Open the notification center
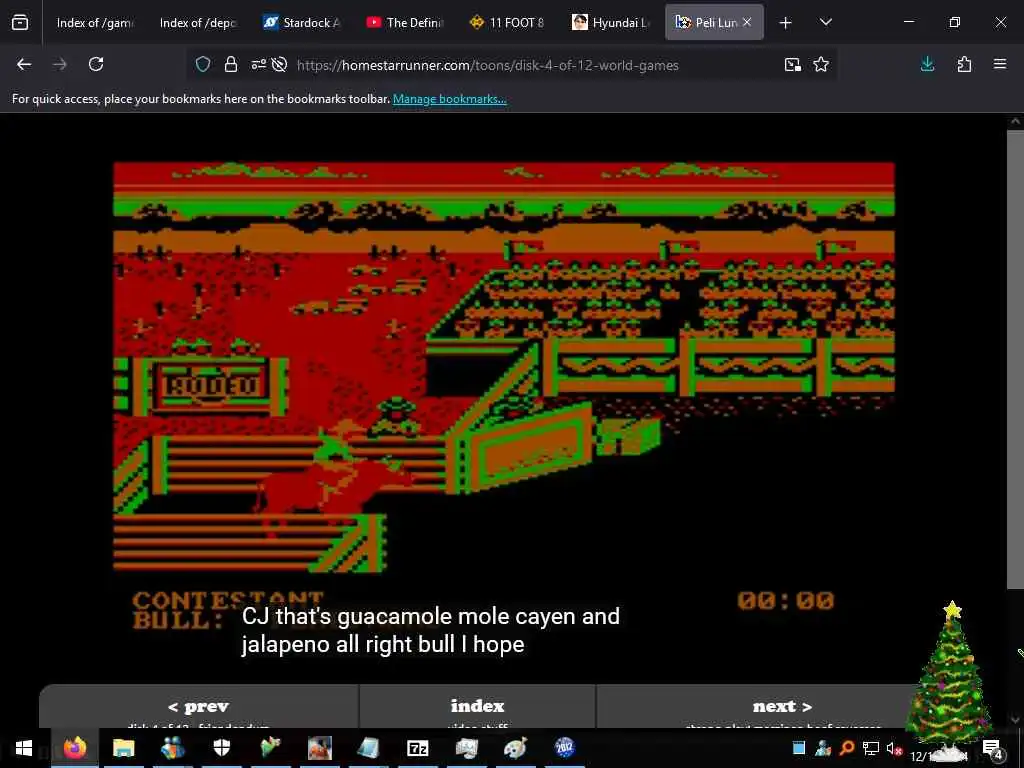 pos(993,749)
